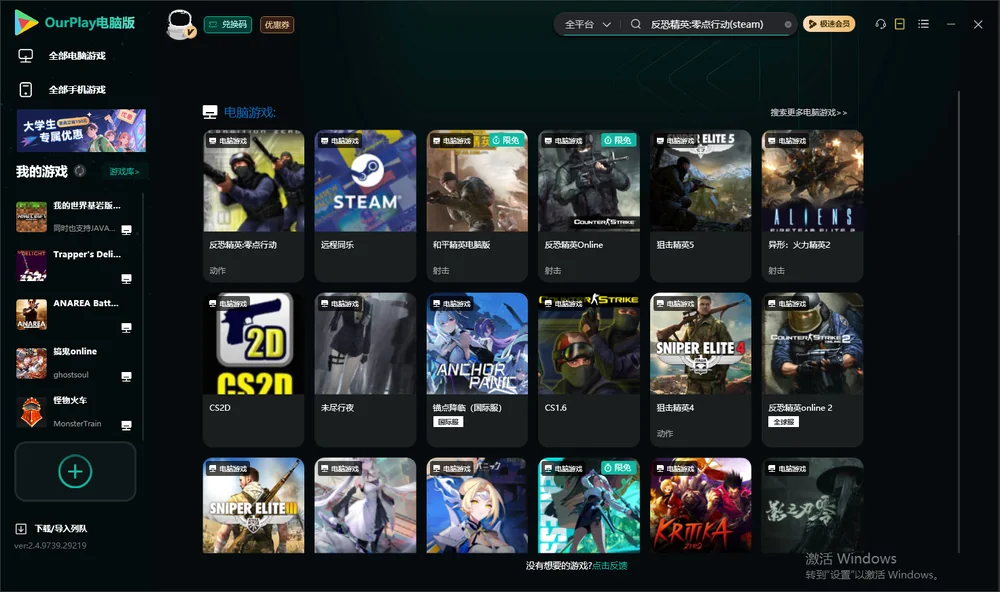Click the OurPlay logo icon
Viewport: 1000px width, 592px height.
click(26, 23)
